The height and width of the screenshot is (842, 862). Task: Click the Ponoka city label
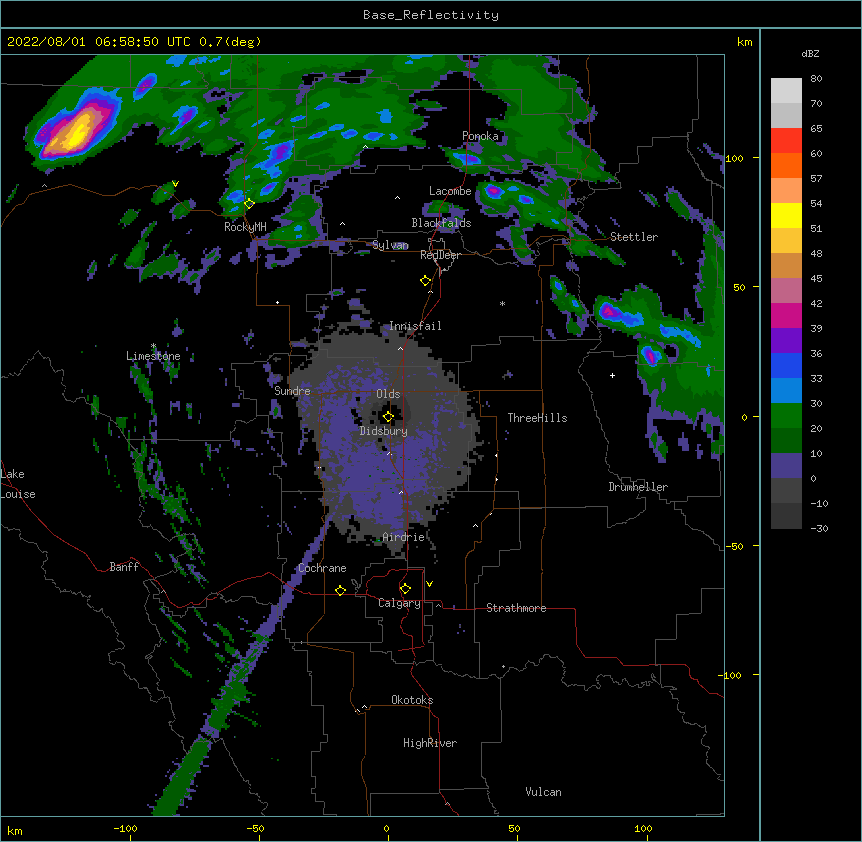(480, 136)
